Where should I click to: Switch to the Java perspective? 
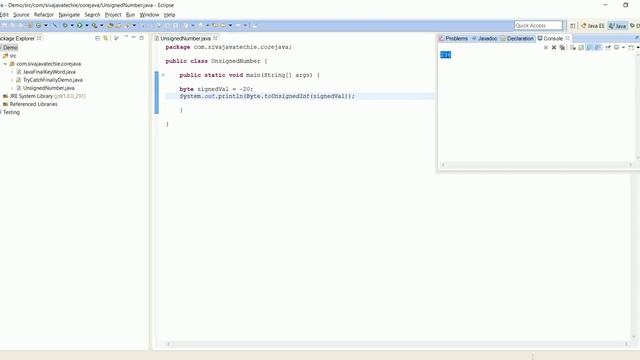(x=617, y=26)
